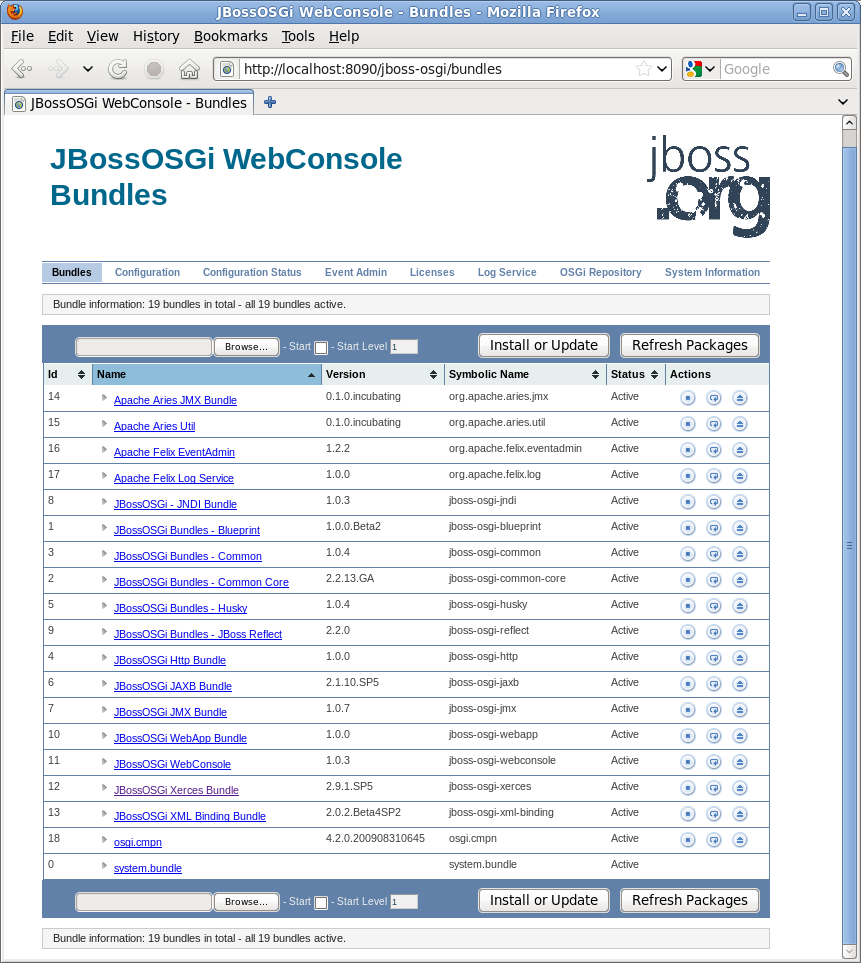The width and height of the screenshot is (861, 963).
Task: Reload the current page in Firefox
Action: pyautogui.click(x=118, y=69)
